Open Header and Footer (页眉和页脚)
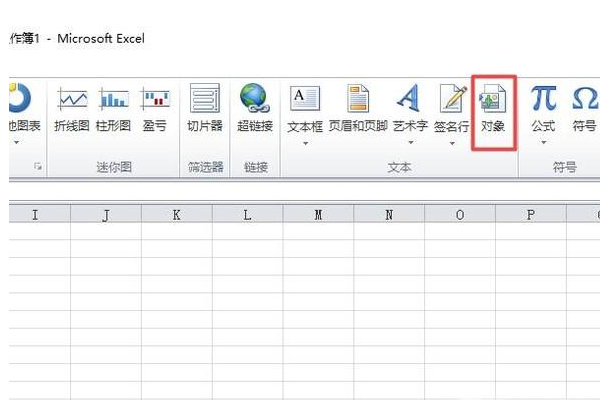600x400 pixels. [x=358, y=108]
